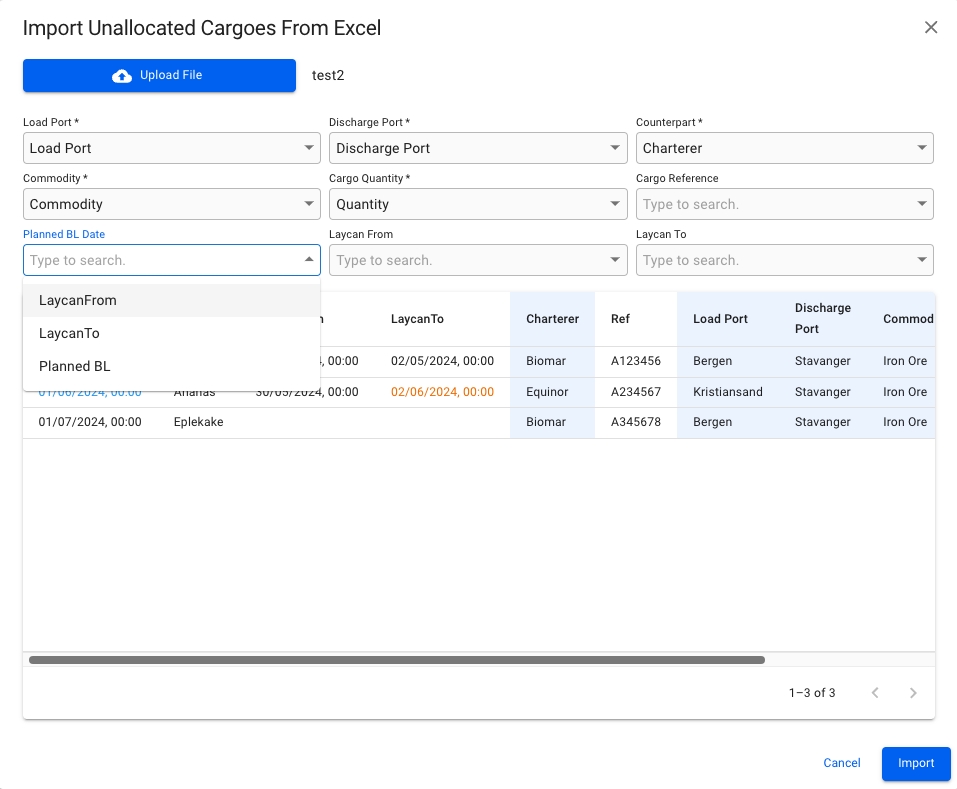Image resolution: width=957 pixels, height=789 pixels.
Task: Collapse the Planned BL Date dropdown arrow
Action: [309, 260]
